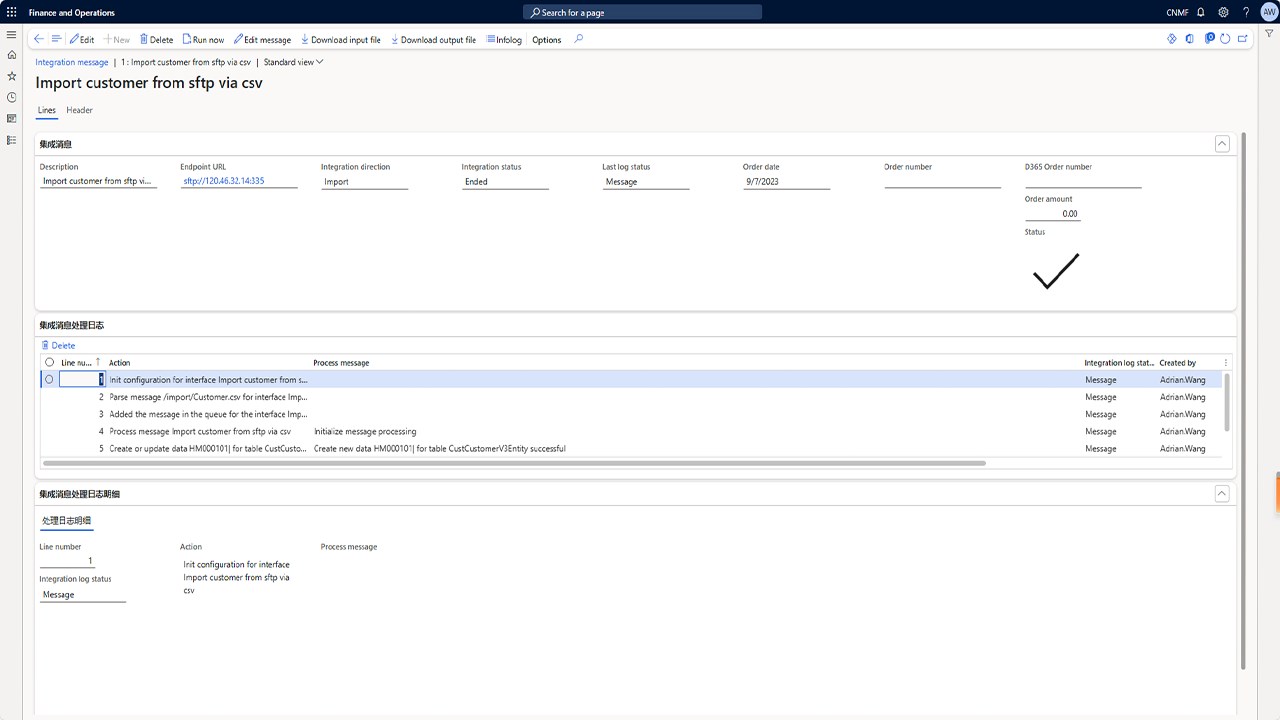This screenshot has width=1280, height=720.
Task: Select the 处理日志明细 tab
Action: click(x=66, y=521)
